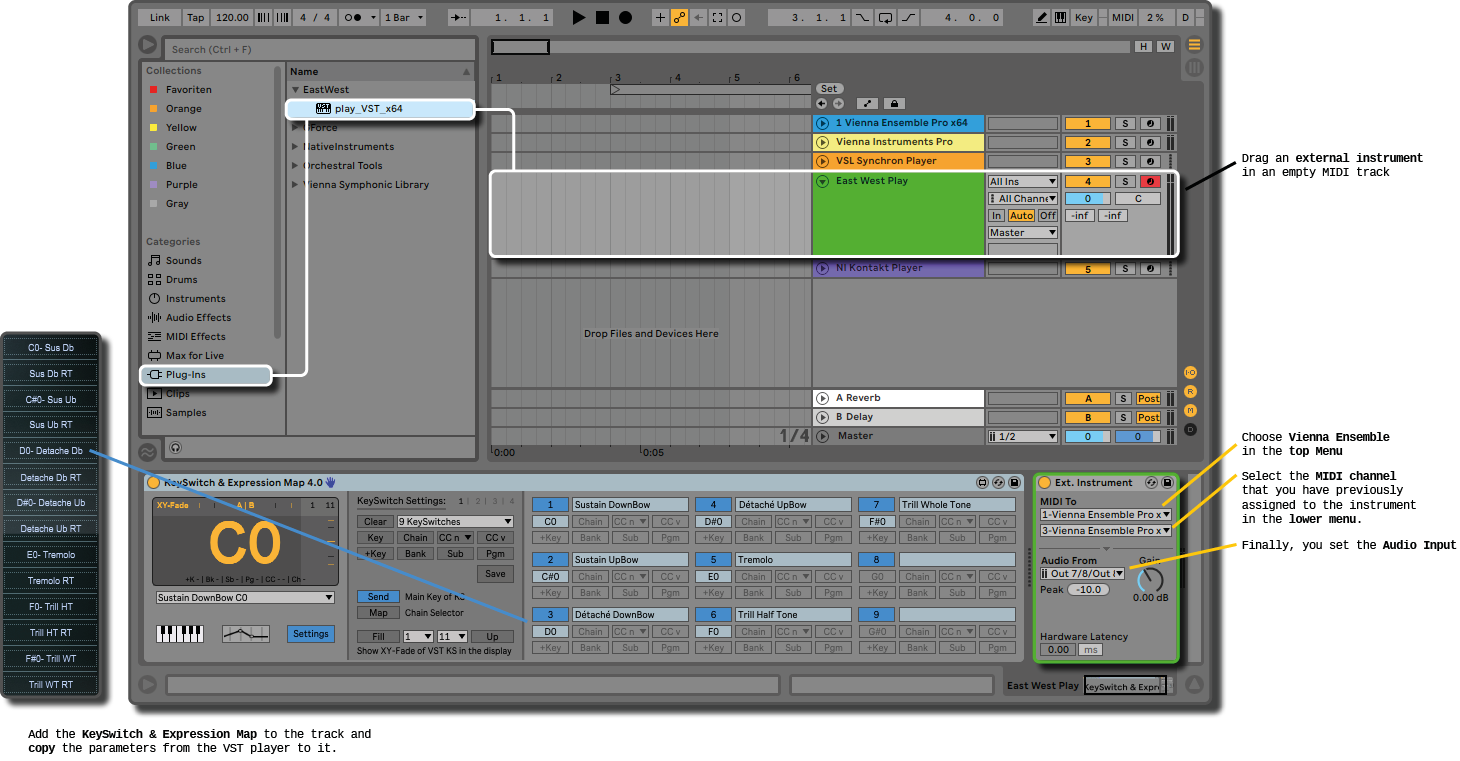The height and width of the screenshot is (761, 1460).
Task: Turn off the Ext. Instrument device activator
Action: [1044, 482]
